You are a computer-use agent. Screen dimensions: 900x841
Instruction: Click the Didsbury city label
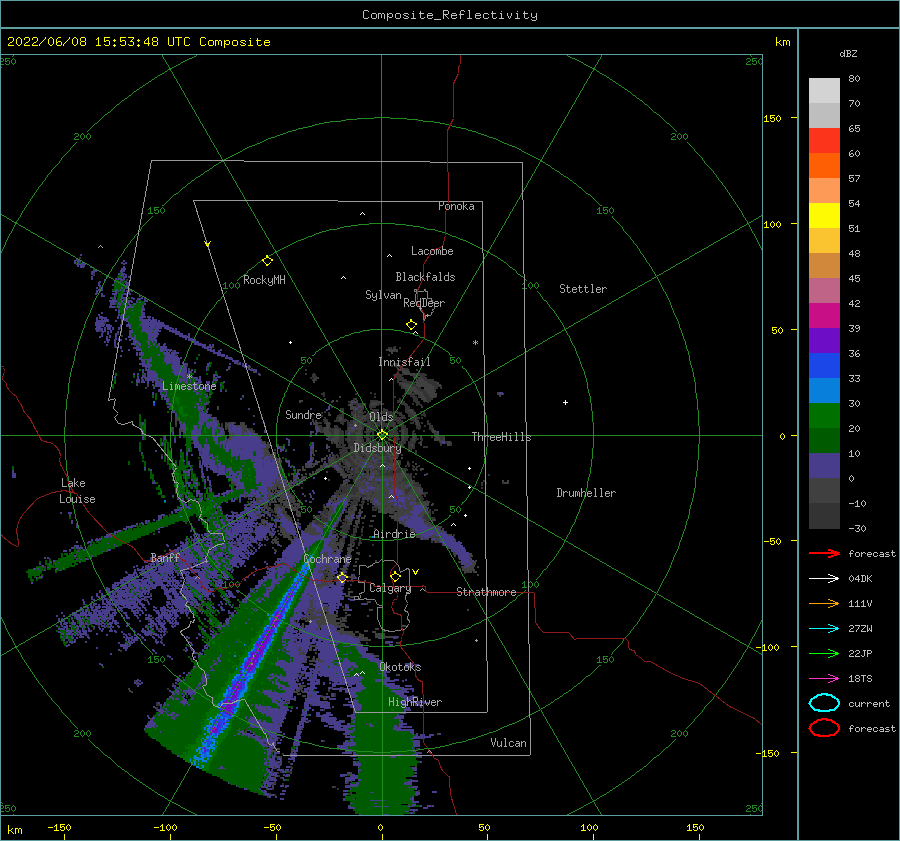point(377,448)
